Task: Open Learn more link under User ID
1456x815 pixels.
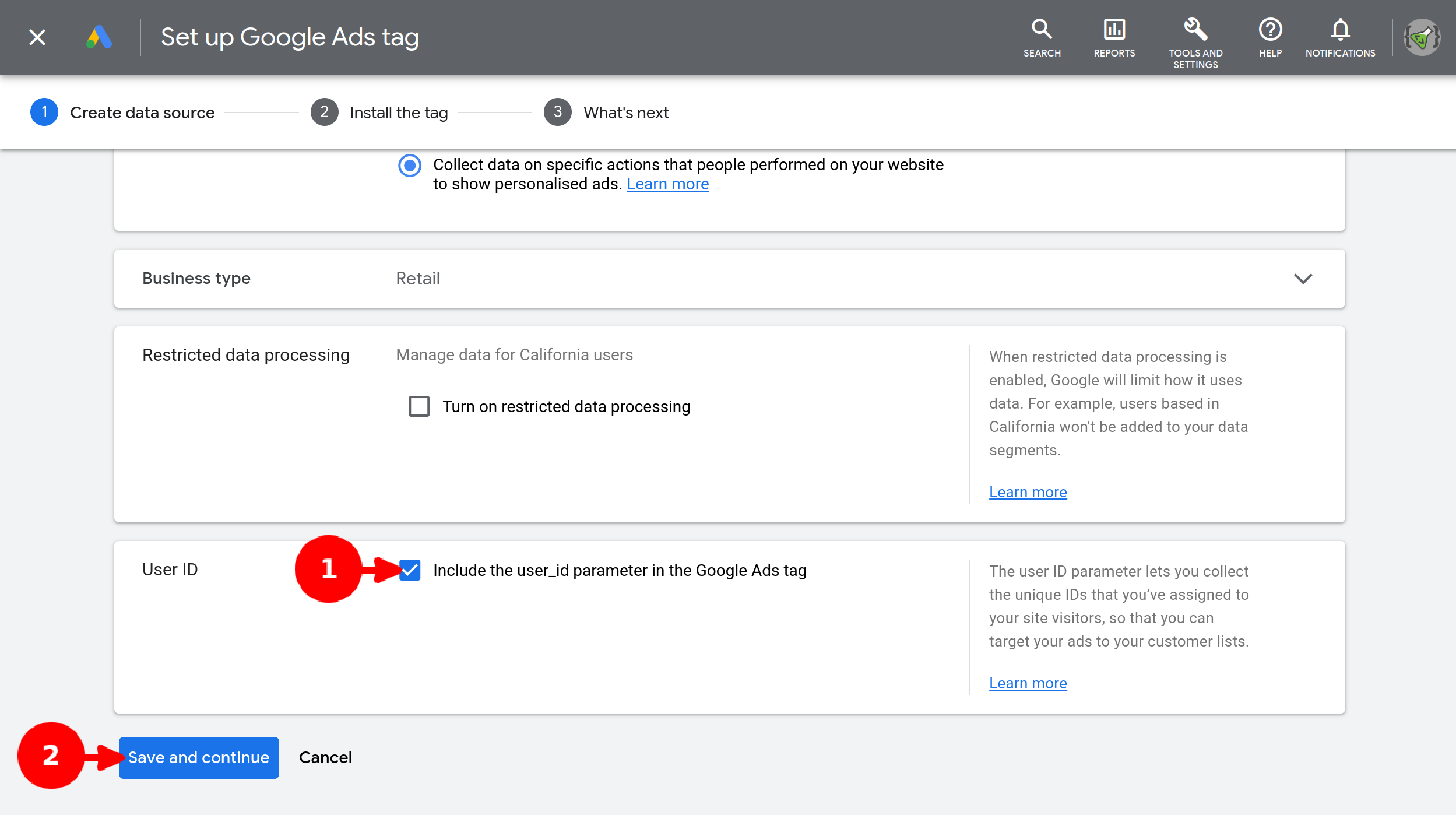Action: [1028, 683]
